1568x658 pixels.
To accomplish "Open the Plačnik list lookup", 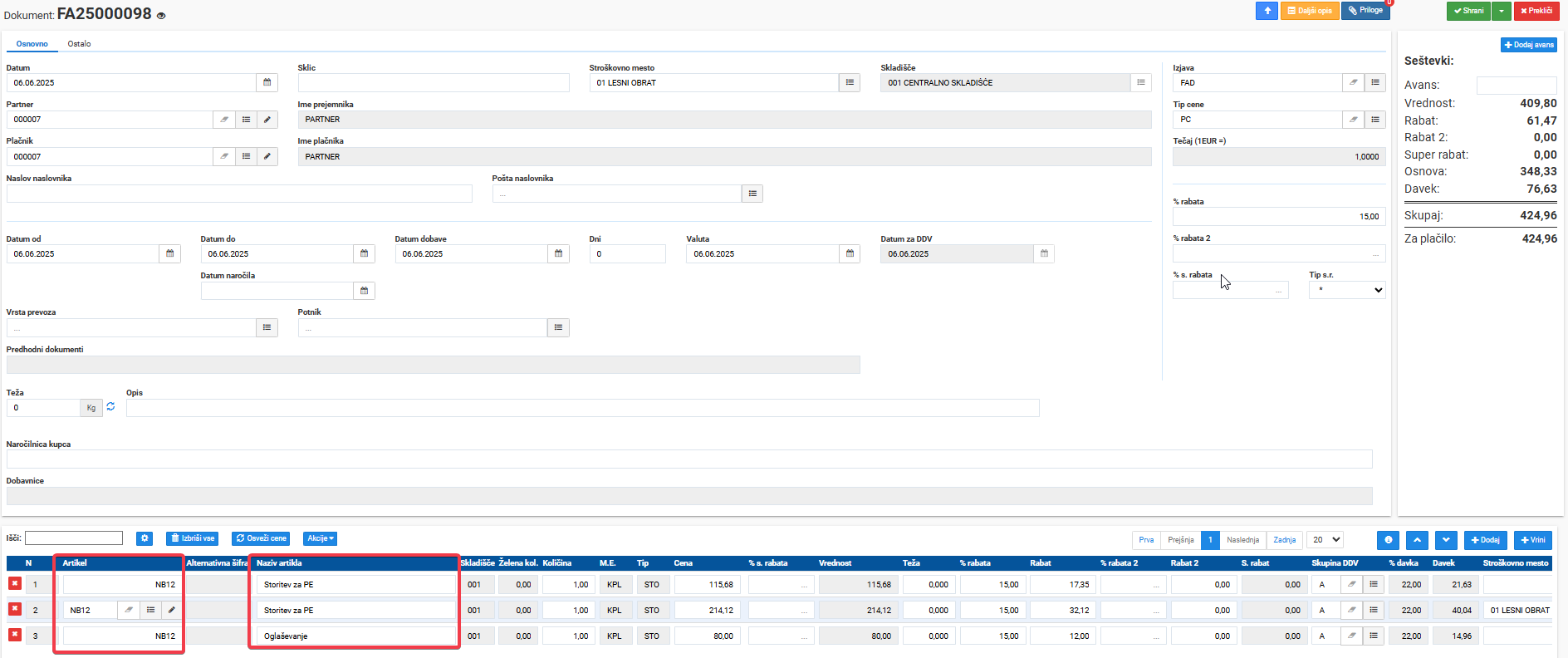I will (246, 156).
